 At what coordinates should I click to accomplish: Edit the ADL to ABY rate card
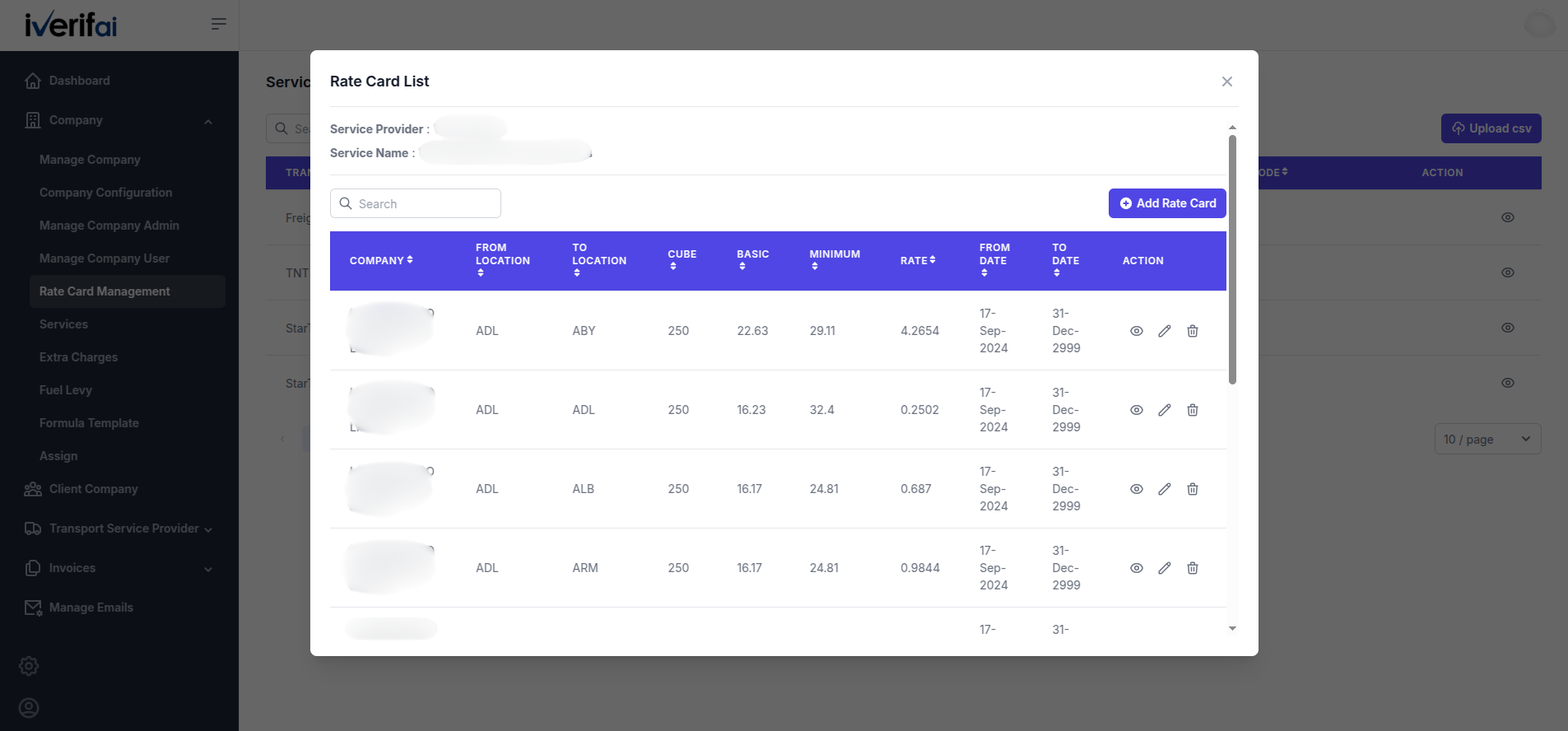(x=1164, y=331)
